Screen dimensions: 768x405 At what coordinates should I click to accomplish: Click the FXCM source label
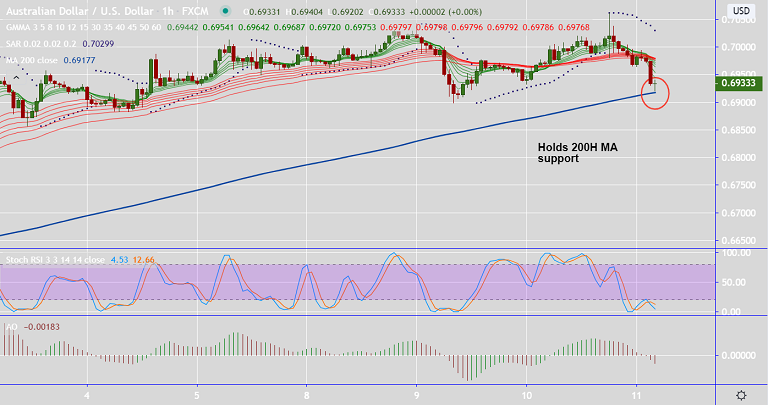(195, 11)
